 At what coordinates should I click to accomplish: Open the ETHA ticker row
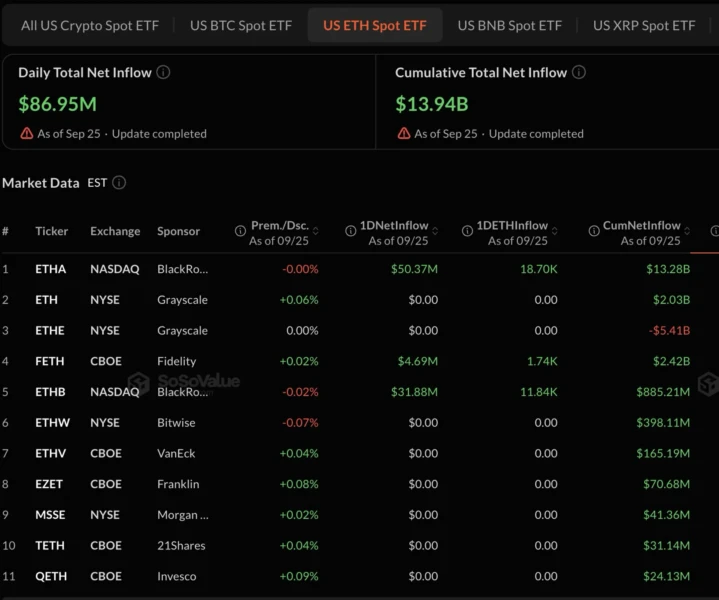50,269
